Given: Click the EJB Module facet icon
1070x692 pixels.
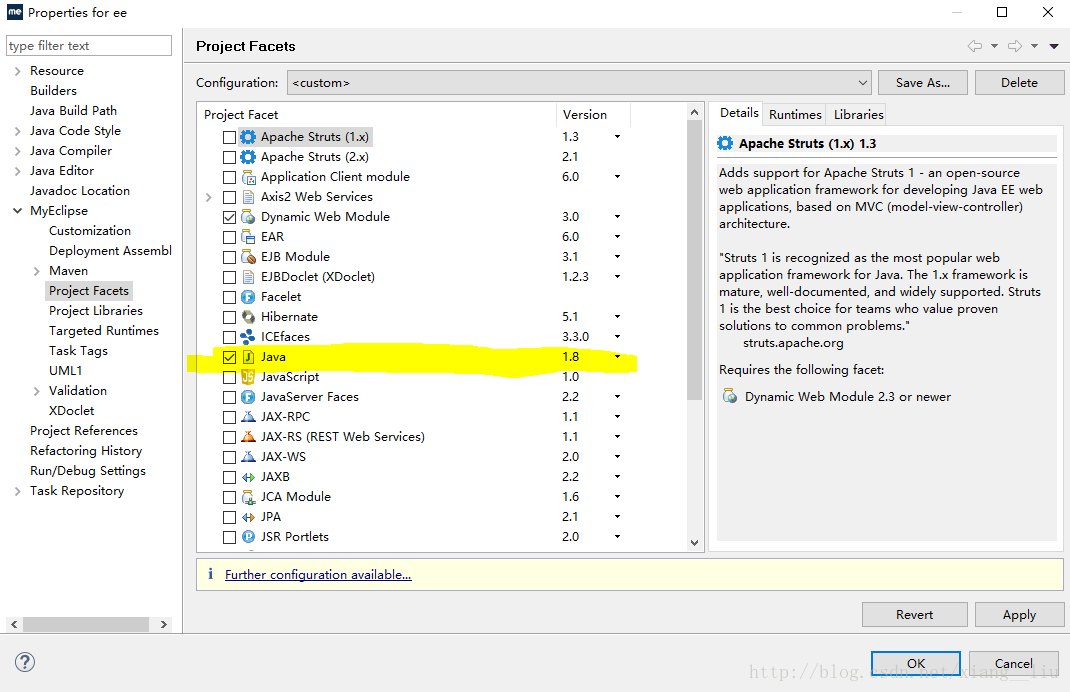Looking at the screenshot, I should pos(248,257).
